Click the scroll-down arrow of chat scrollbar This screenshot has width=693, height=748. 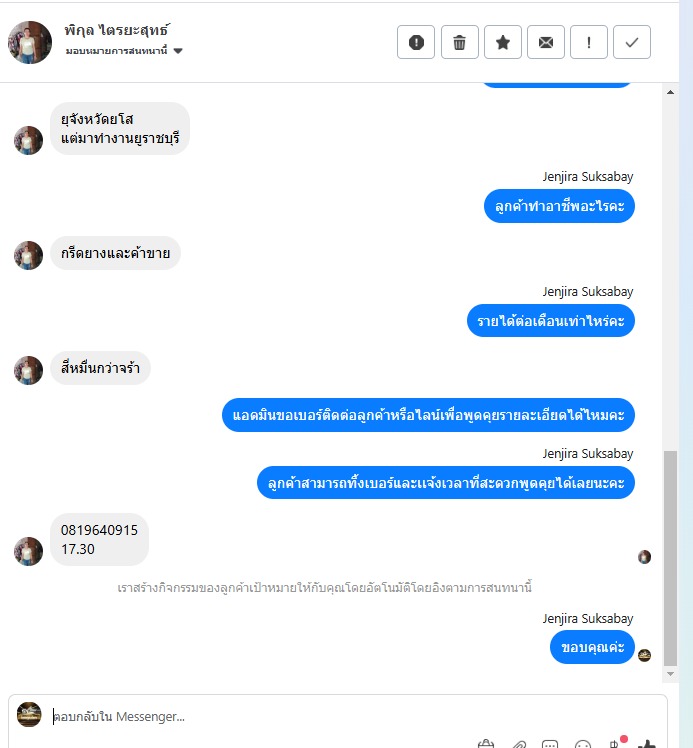(670, 674)
